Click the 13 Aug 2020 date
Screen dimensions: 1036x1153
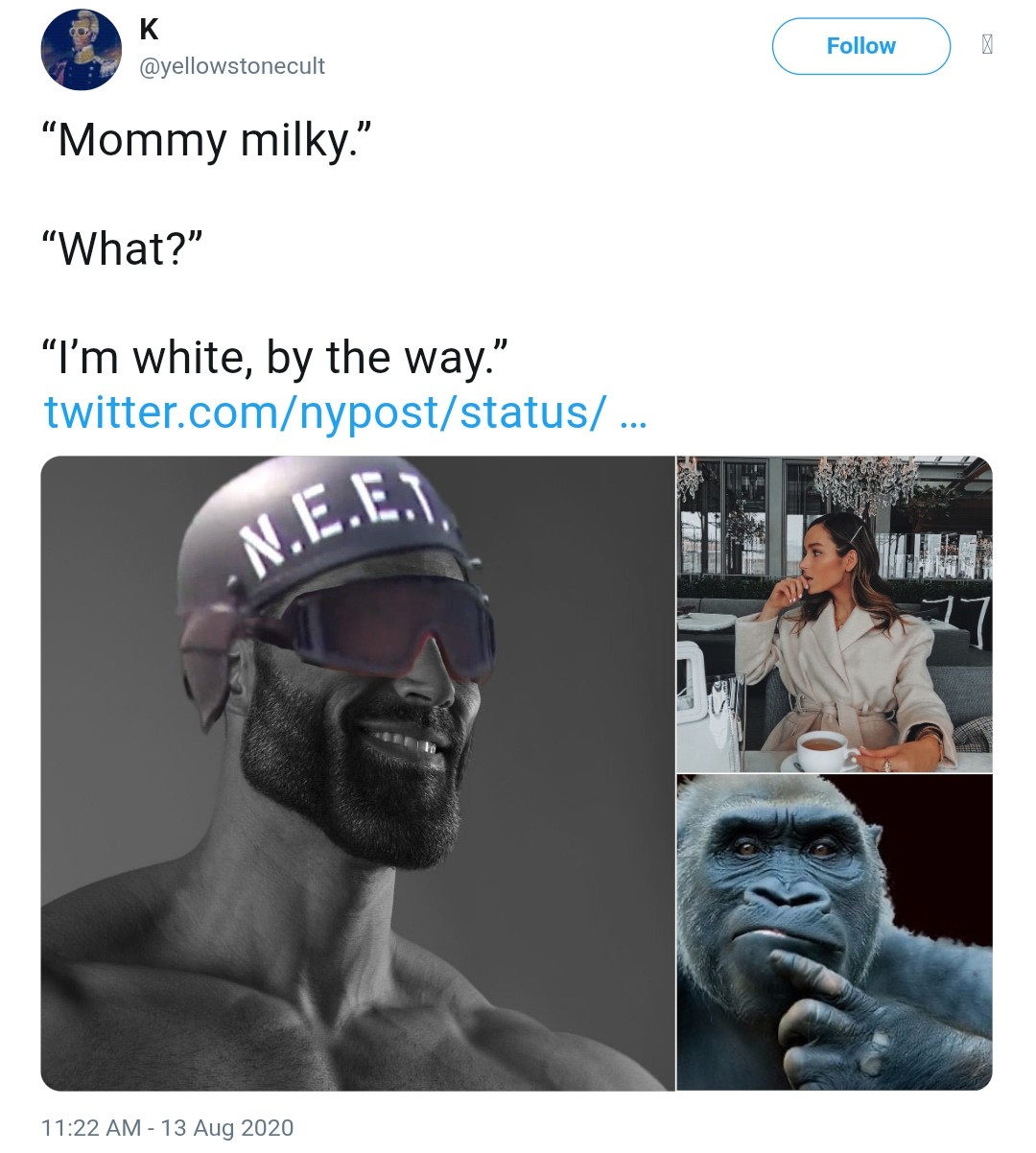tap(227, 1128)
